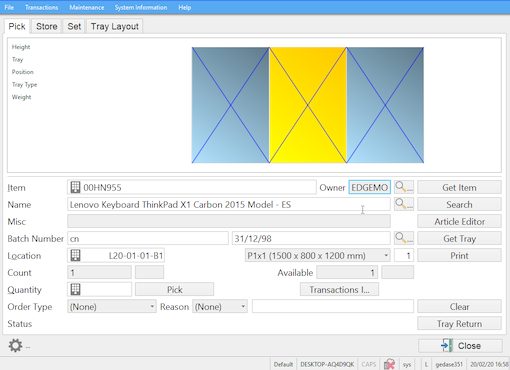Open settings gear icon at bottom left

click(15, 346)
